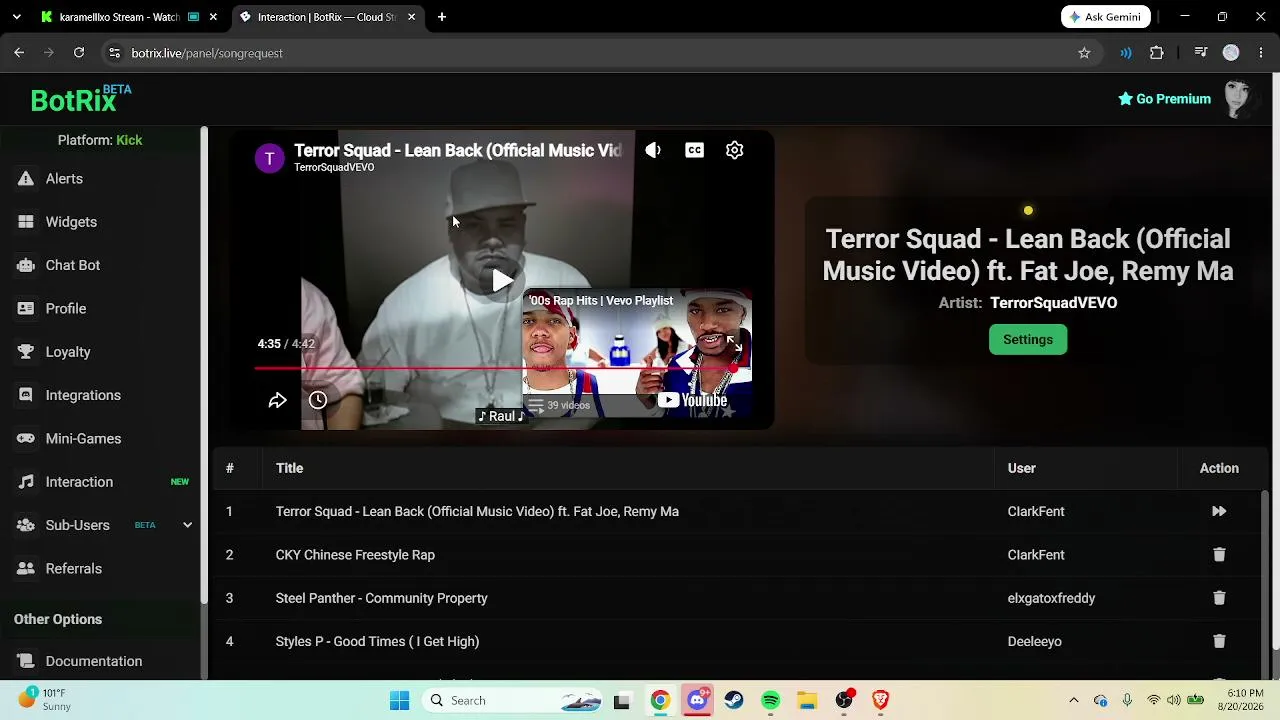
Task: Click the Mini-Games gamepad icon
Action: click(x=26, y=439)
